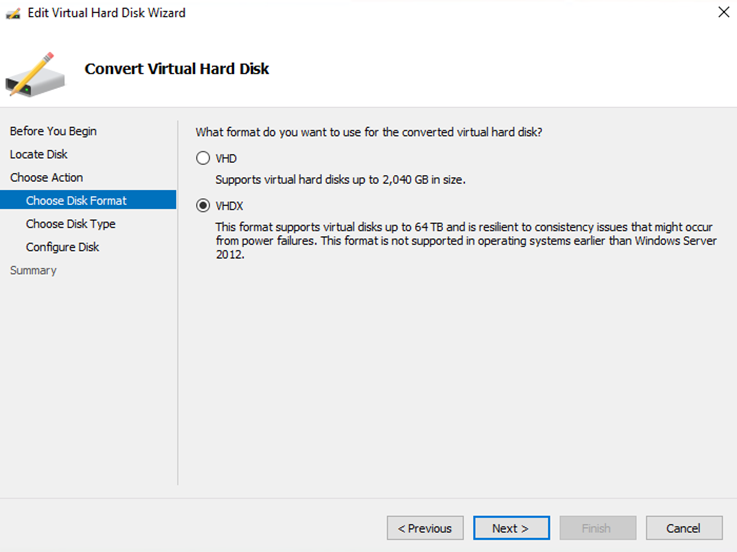Click the Summary step in sidebar
Screen dimensions: 737x552
(x=33, y=270)
